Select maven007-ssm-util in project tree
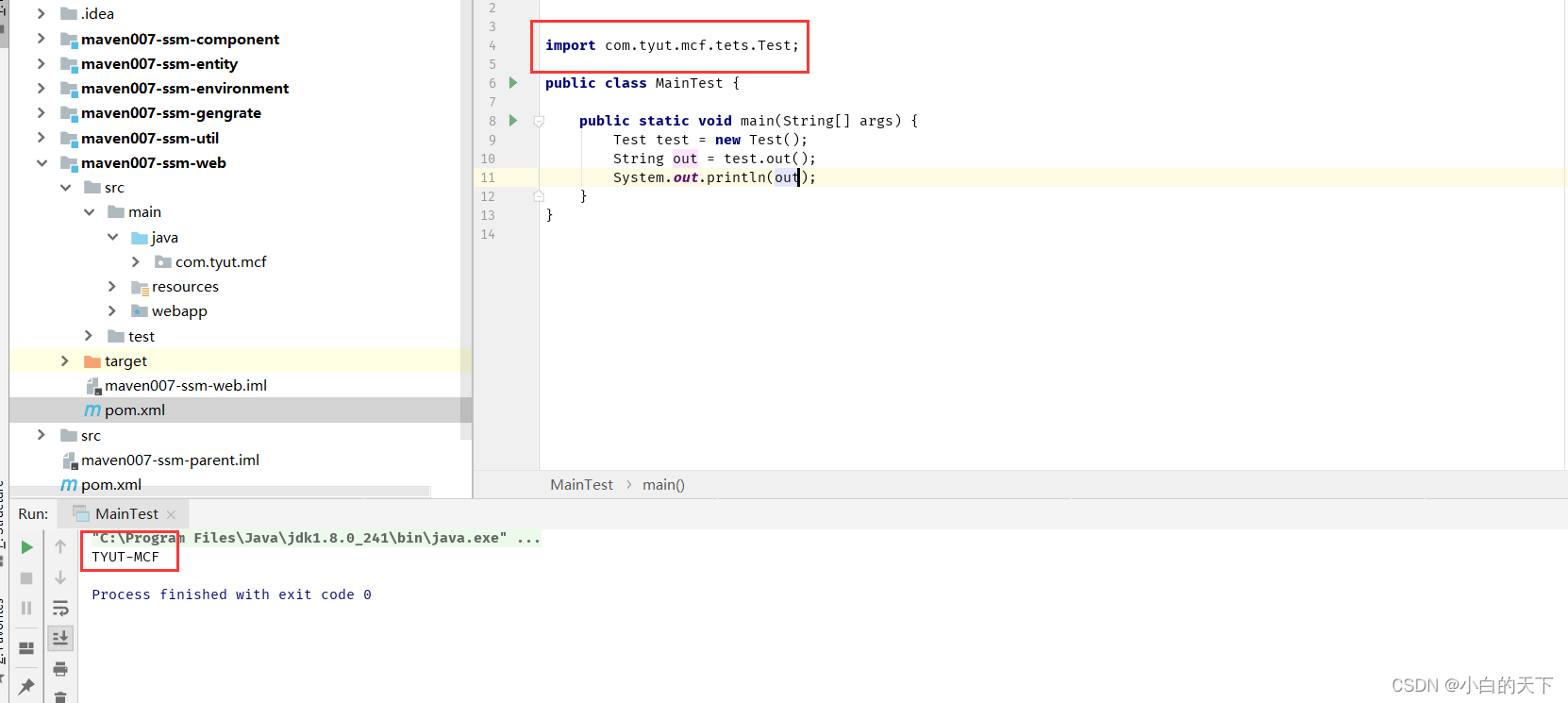The image size is (1568, 703). pyautogui.click(x=150, y=138)
